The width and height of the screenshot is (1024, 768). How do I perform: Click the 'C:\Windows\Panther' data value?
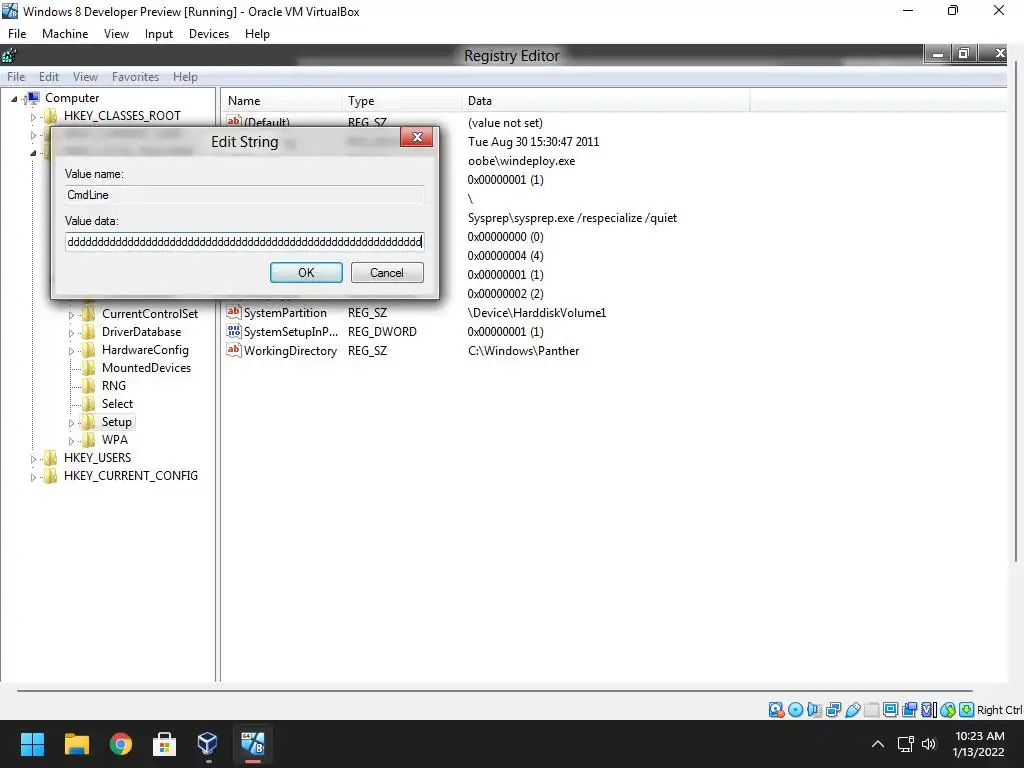click(523, 351)
